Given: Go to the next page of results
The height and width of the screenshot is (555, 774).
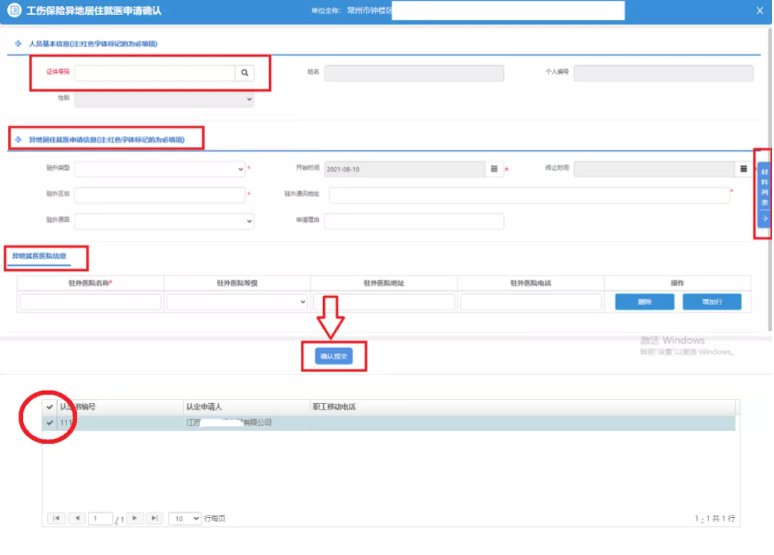Looking at the screenshot, I should 133,518.
